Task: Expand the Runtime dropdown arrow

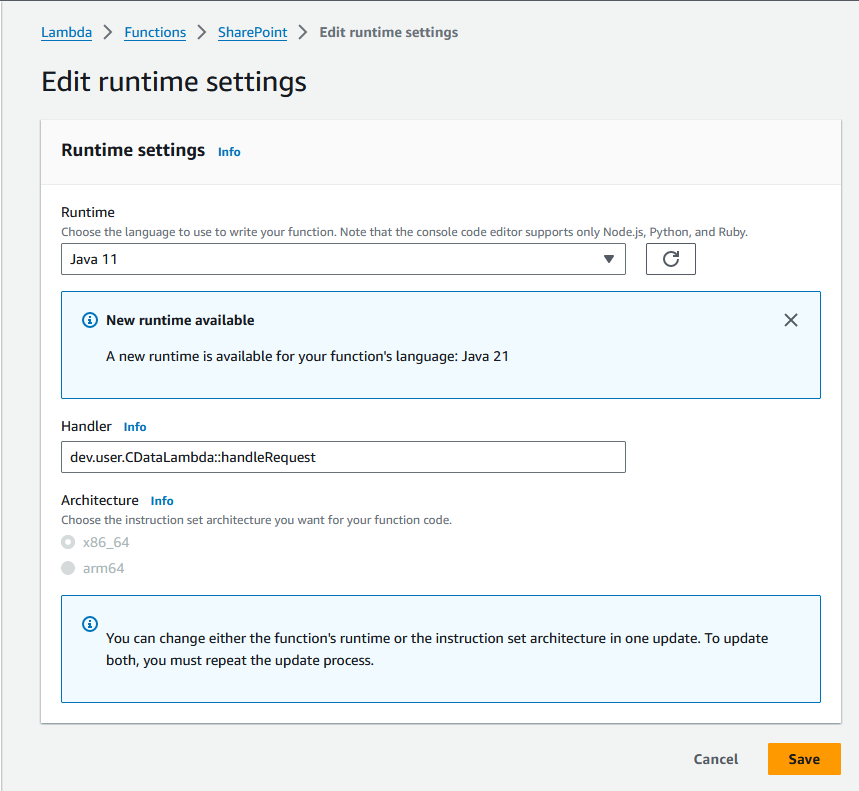Action: (609, 260)
